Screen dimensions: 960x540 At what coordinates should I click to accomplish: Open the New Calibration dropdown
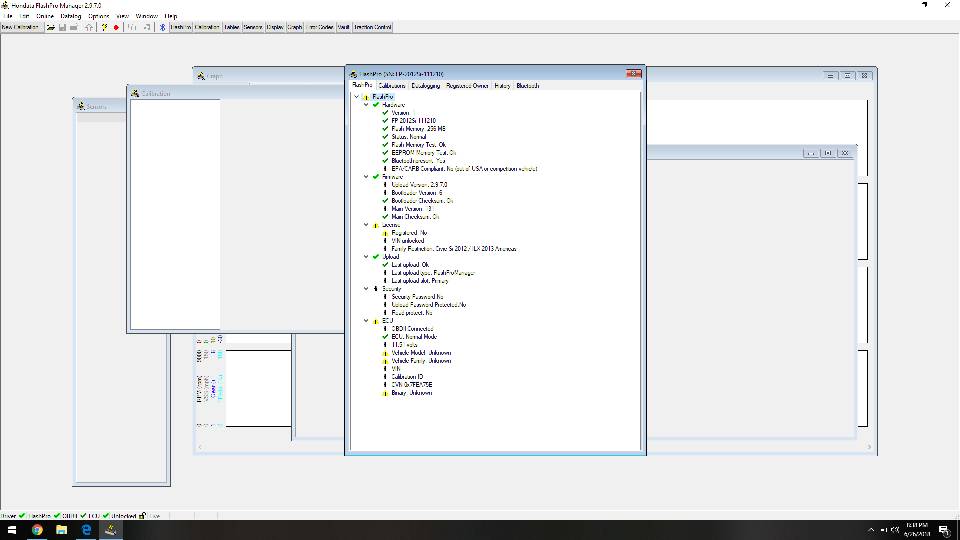pos(21,27)
